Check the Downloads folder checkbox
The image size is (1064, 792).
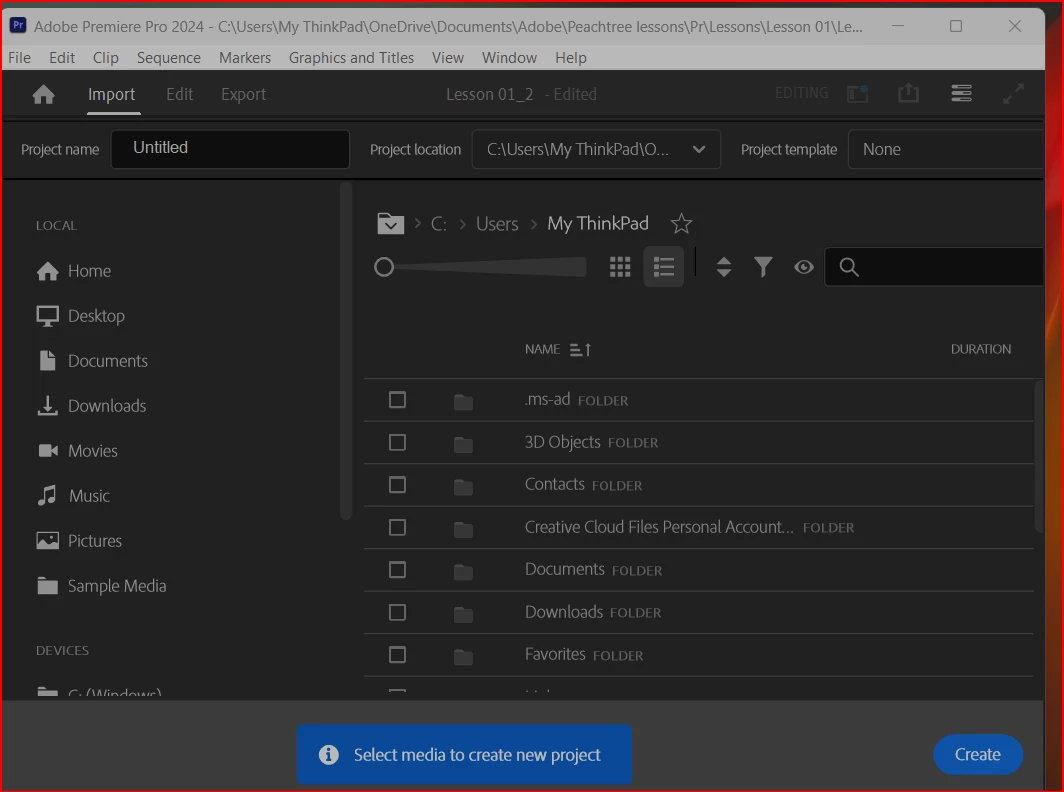click(398, 612)
